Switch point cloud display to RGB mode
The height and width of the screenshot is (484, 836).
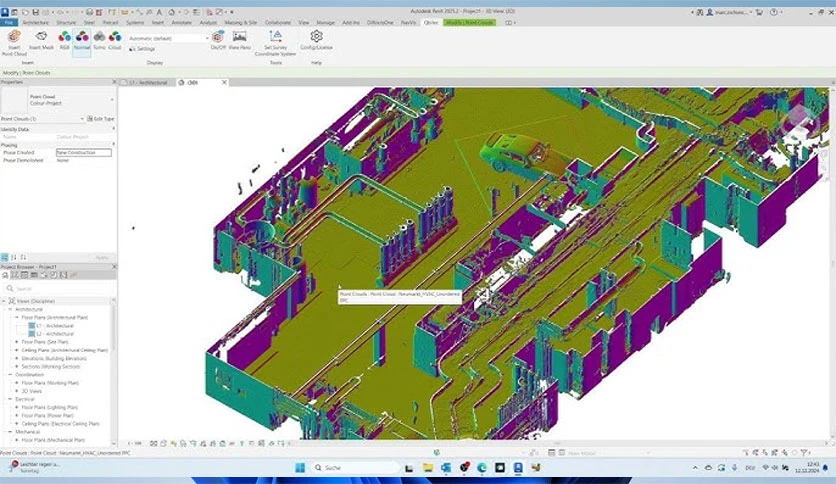[65, 41]
